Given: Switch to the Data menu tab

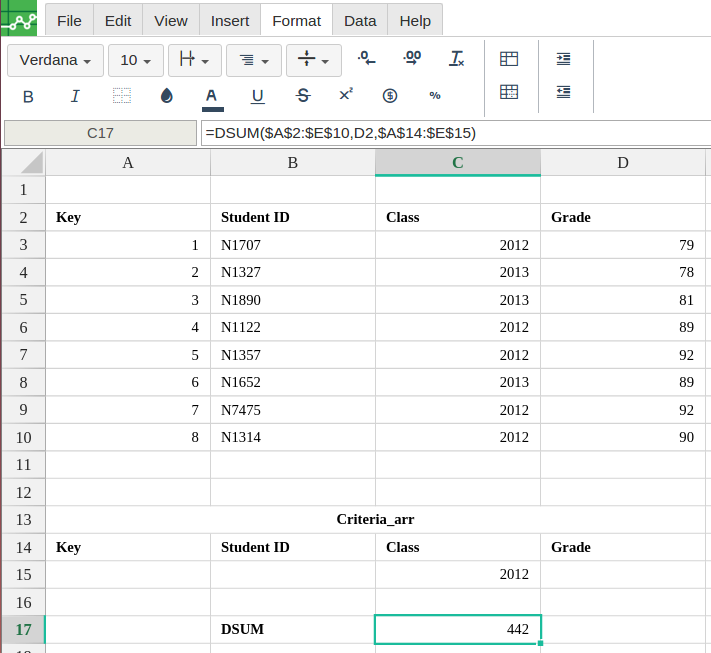Looking at the screenshot, I should 360,20.
